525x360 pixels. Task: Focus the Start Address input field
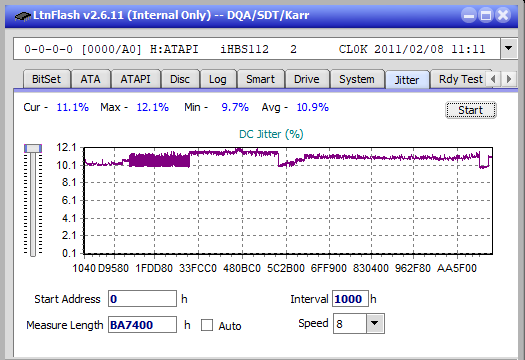[x=142, y=299]
